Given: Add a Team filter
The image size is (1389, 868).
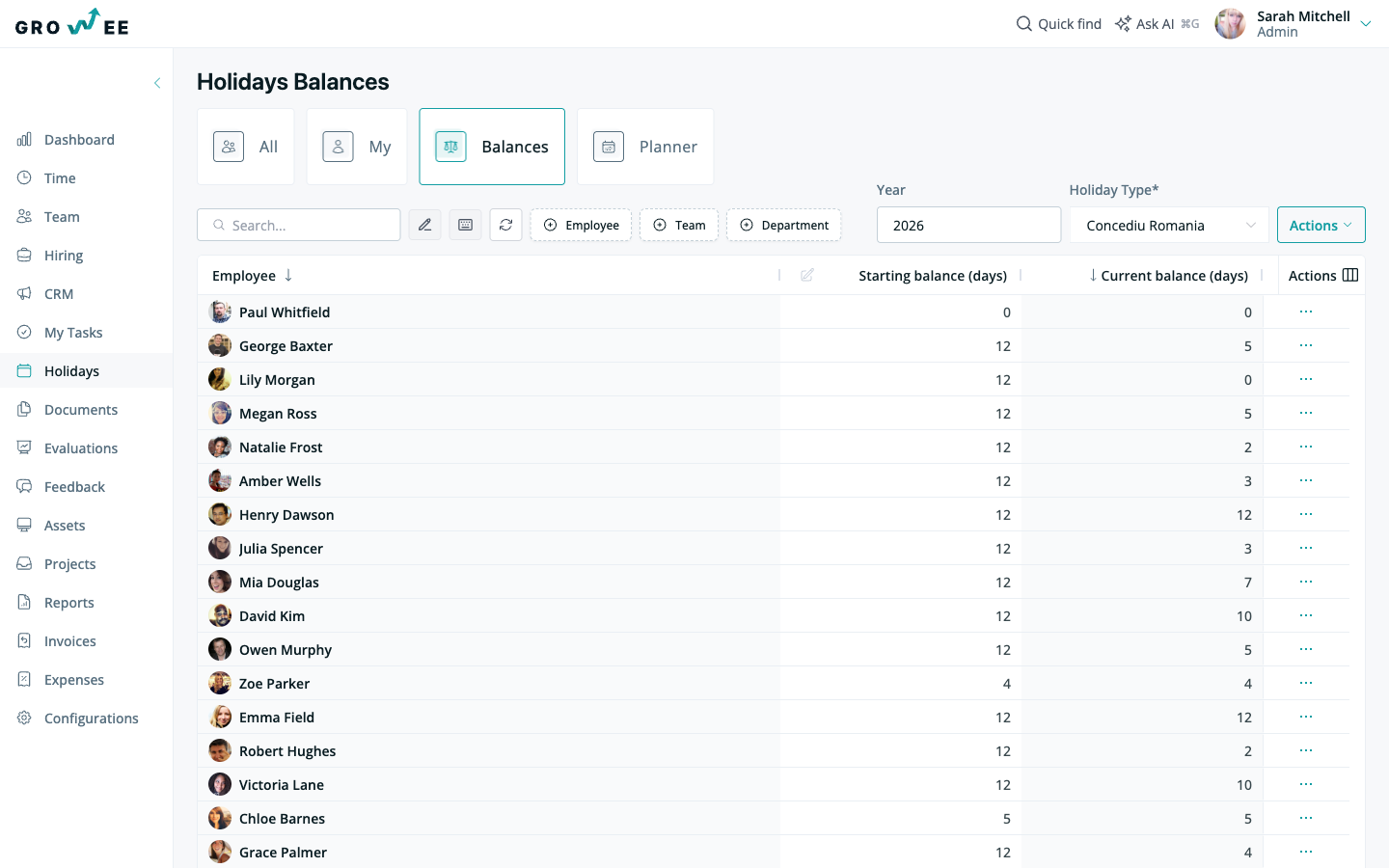Looking at the screenshot, I should click(x=679, y=225).
